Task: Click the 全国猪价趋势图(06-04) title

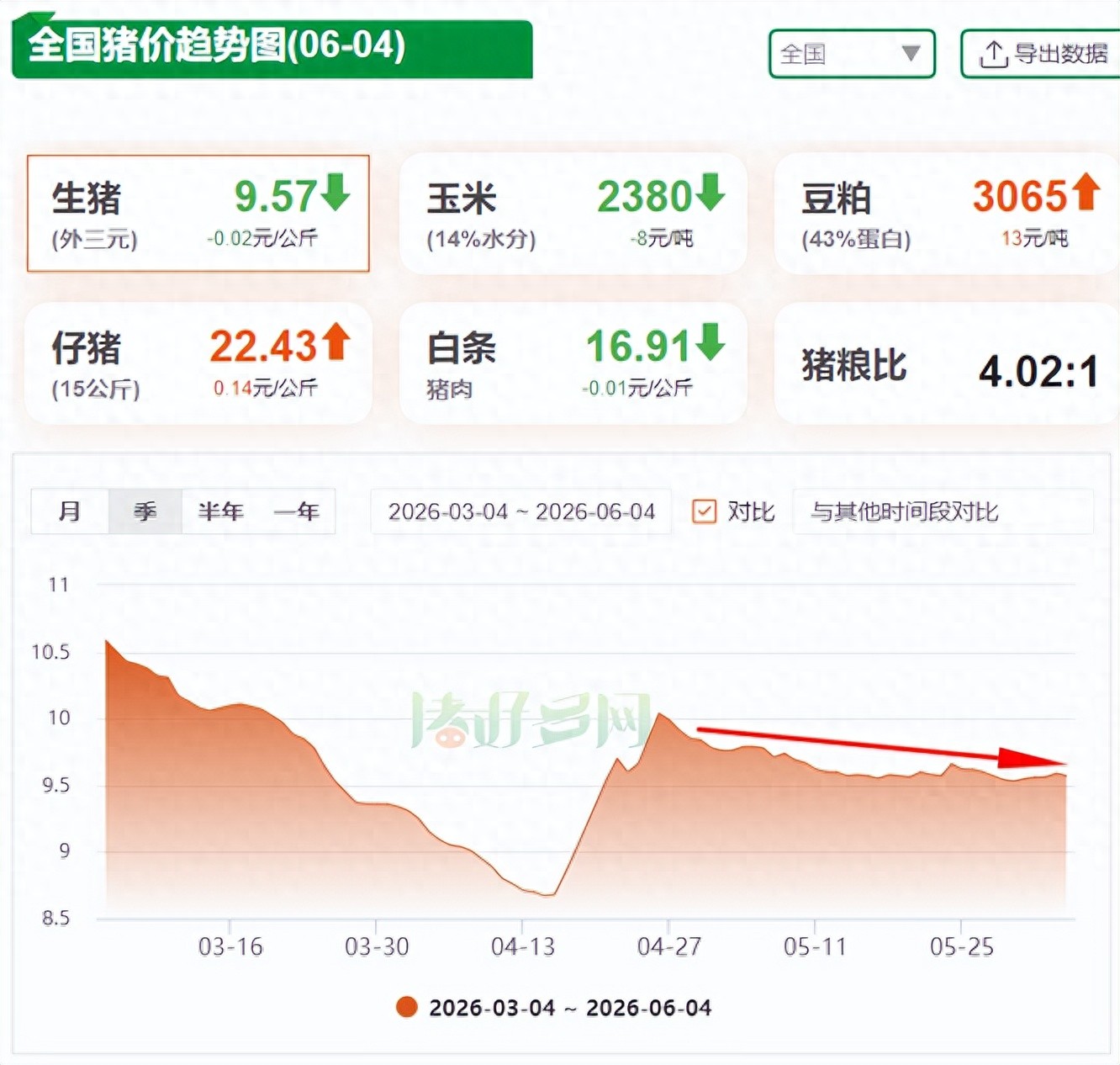Action: tap(217, 45)
